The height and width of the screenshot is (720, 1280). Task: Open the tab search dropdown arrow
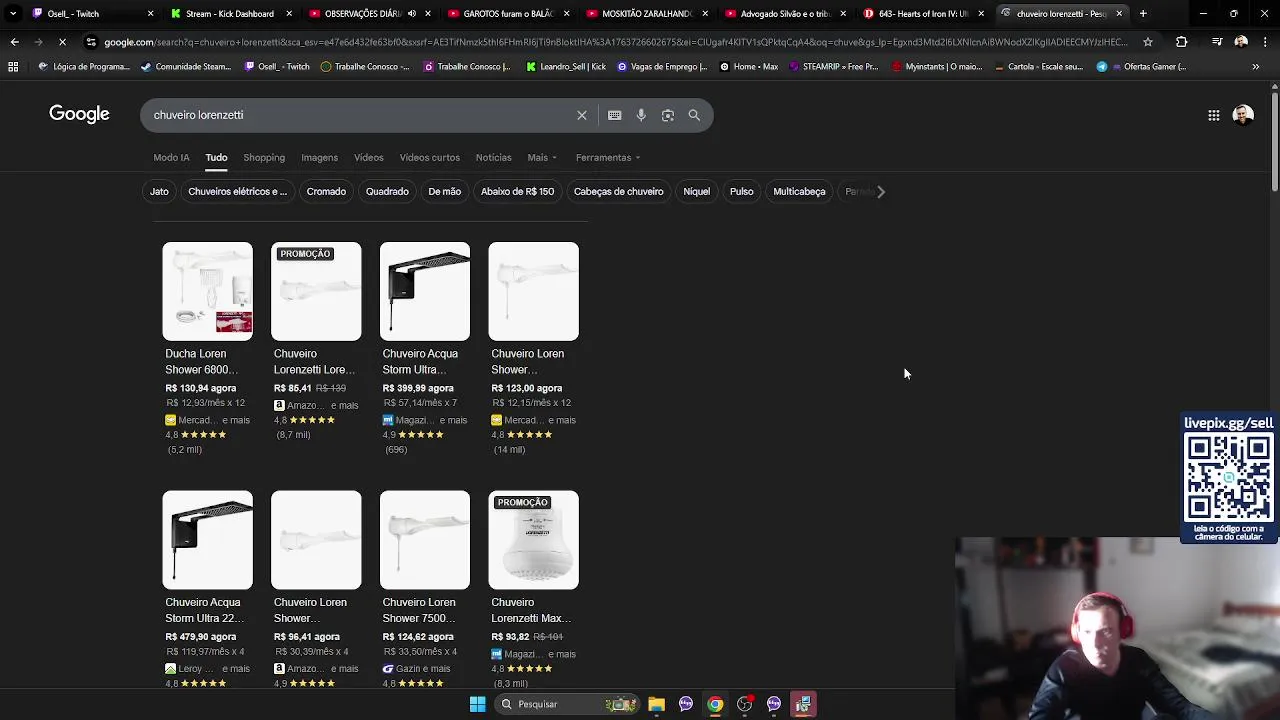pos(13,14)
